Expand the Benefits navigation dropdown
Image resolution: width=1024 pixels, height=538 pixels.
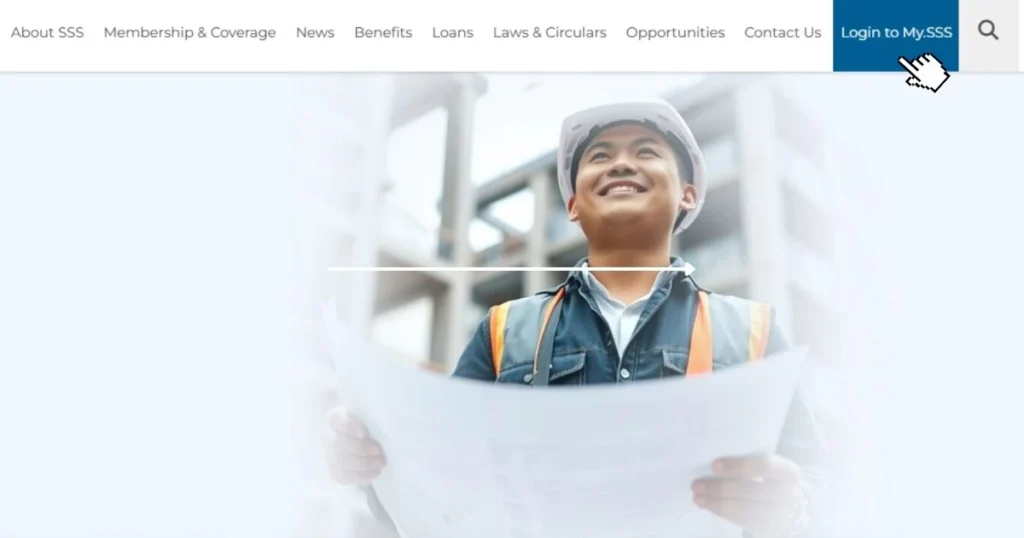[x=383, y=33]
